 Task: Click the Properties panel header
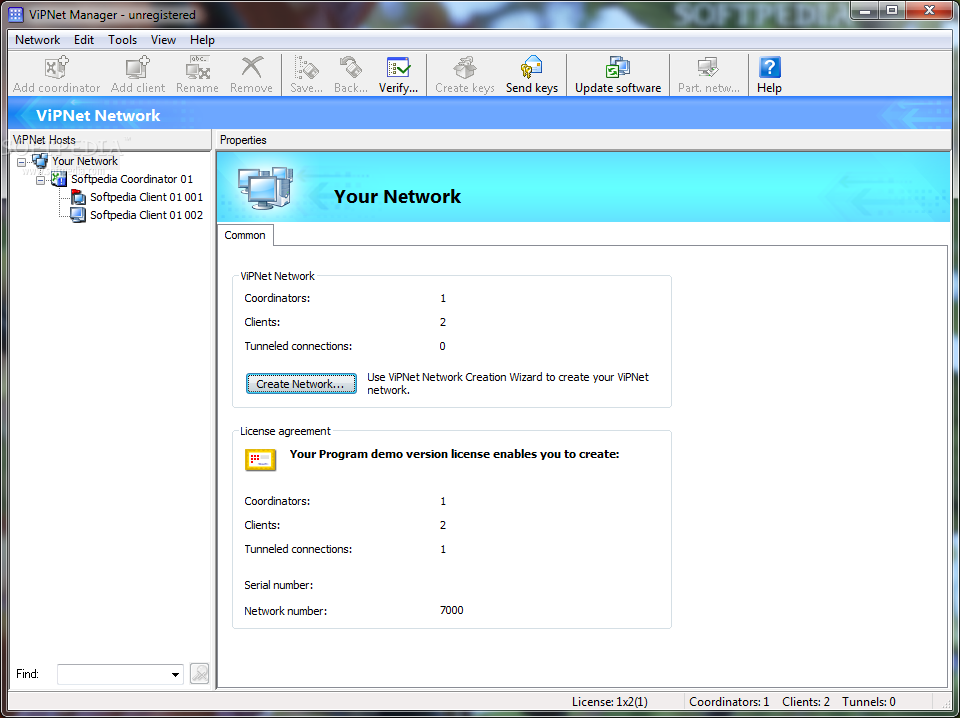tap(585, 140)
